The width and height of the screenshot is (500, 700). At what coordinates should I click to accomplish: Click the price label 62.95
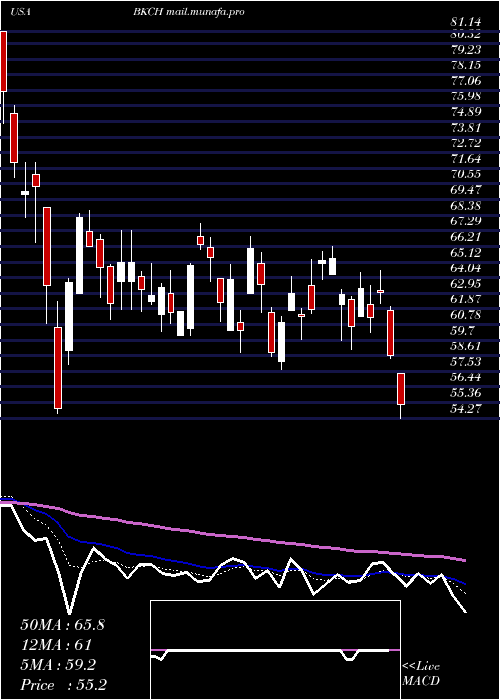tap(467, 284)
